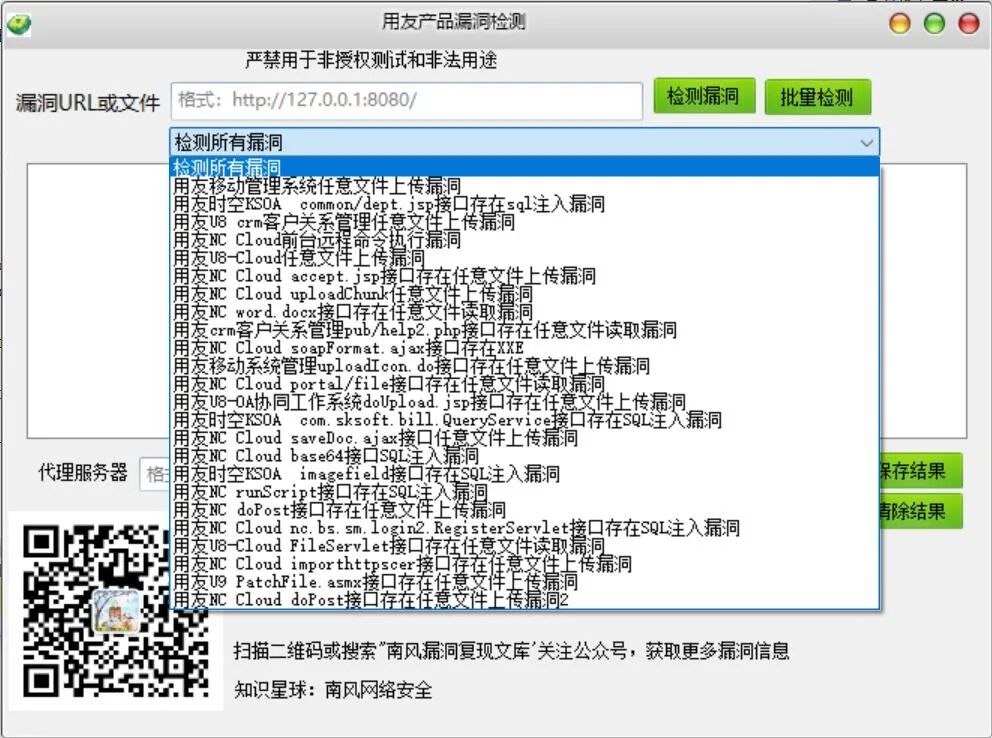Screen dimensions: 992x738
Task: Select 用友时空KSOA common/dept.jsp SQL注入 option
Action: 524,204
